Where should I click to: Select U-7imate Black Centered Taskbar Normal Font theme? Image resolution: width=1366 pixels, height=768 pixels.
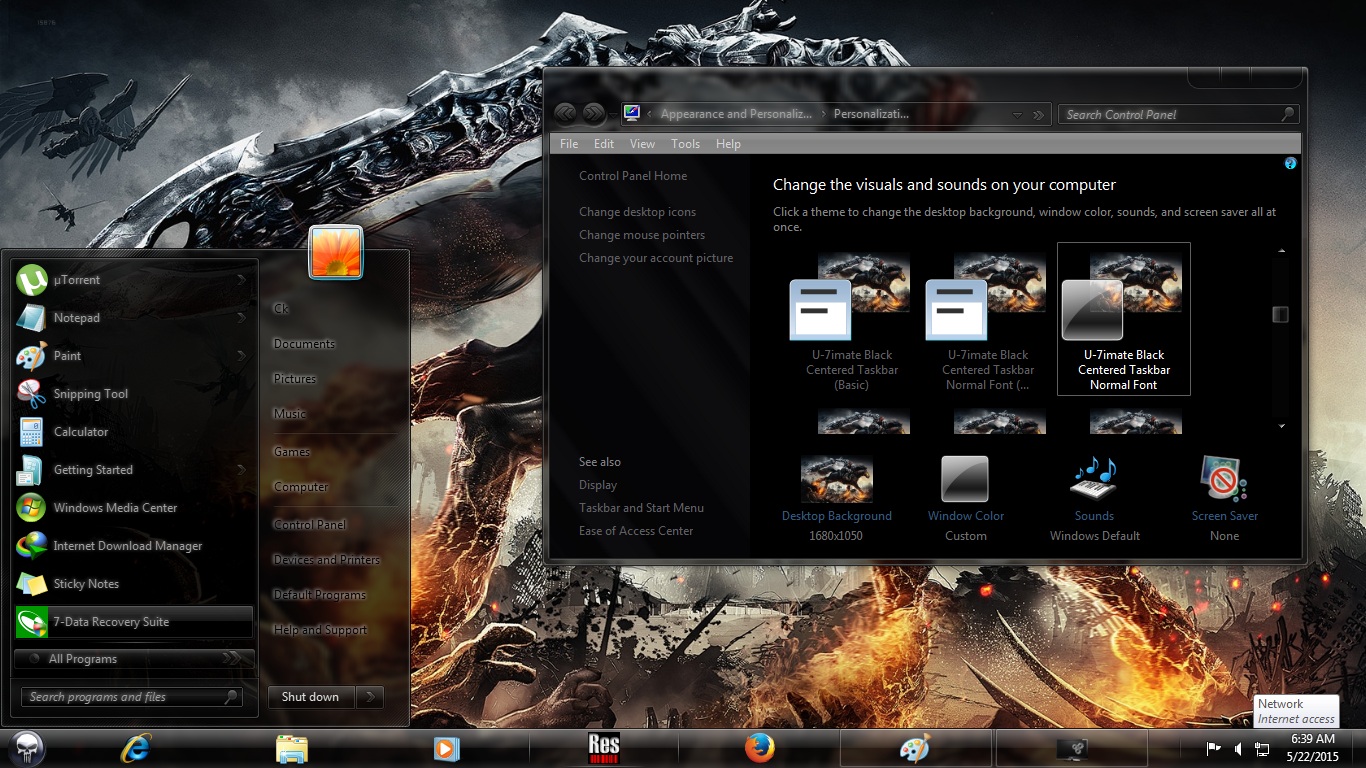pyautogui.click(x=1124, y=320)
